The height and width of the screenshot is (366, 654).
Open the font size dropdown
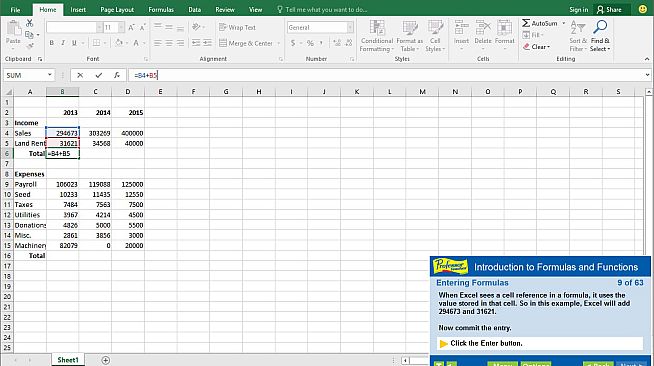(121, 28)
